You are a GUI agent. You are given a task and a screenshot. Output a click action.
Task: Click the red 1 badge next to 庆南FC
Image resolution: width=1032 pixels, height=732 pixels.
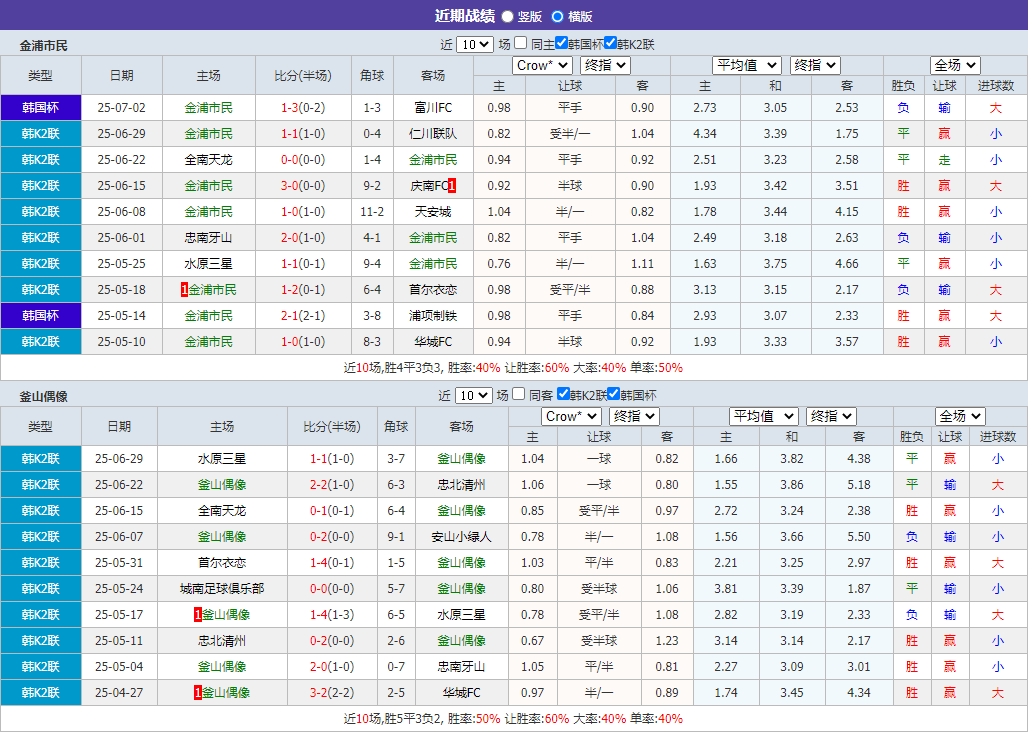pos(452,185)
